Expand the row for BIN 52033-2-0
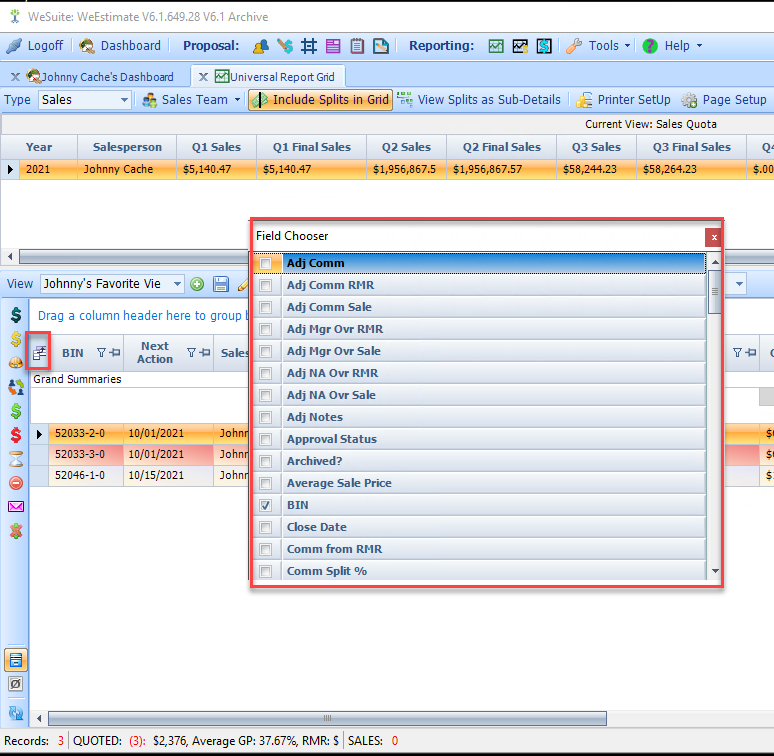Image resolution: width=774 pixels, height=756 pixels. tap(39, 434)
